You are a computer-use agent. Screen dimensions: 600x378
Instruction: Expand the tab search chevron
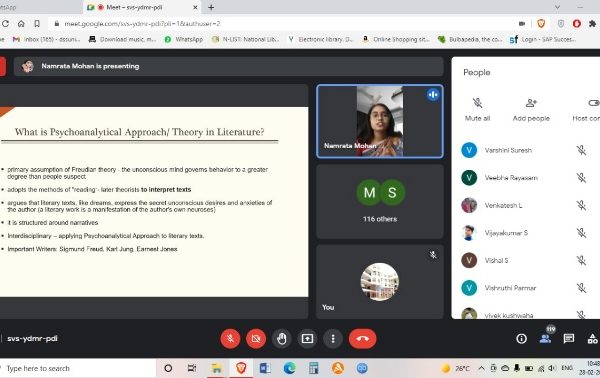point(558,7)
